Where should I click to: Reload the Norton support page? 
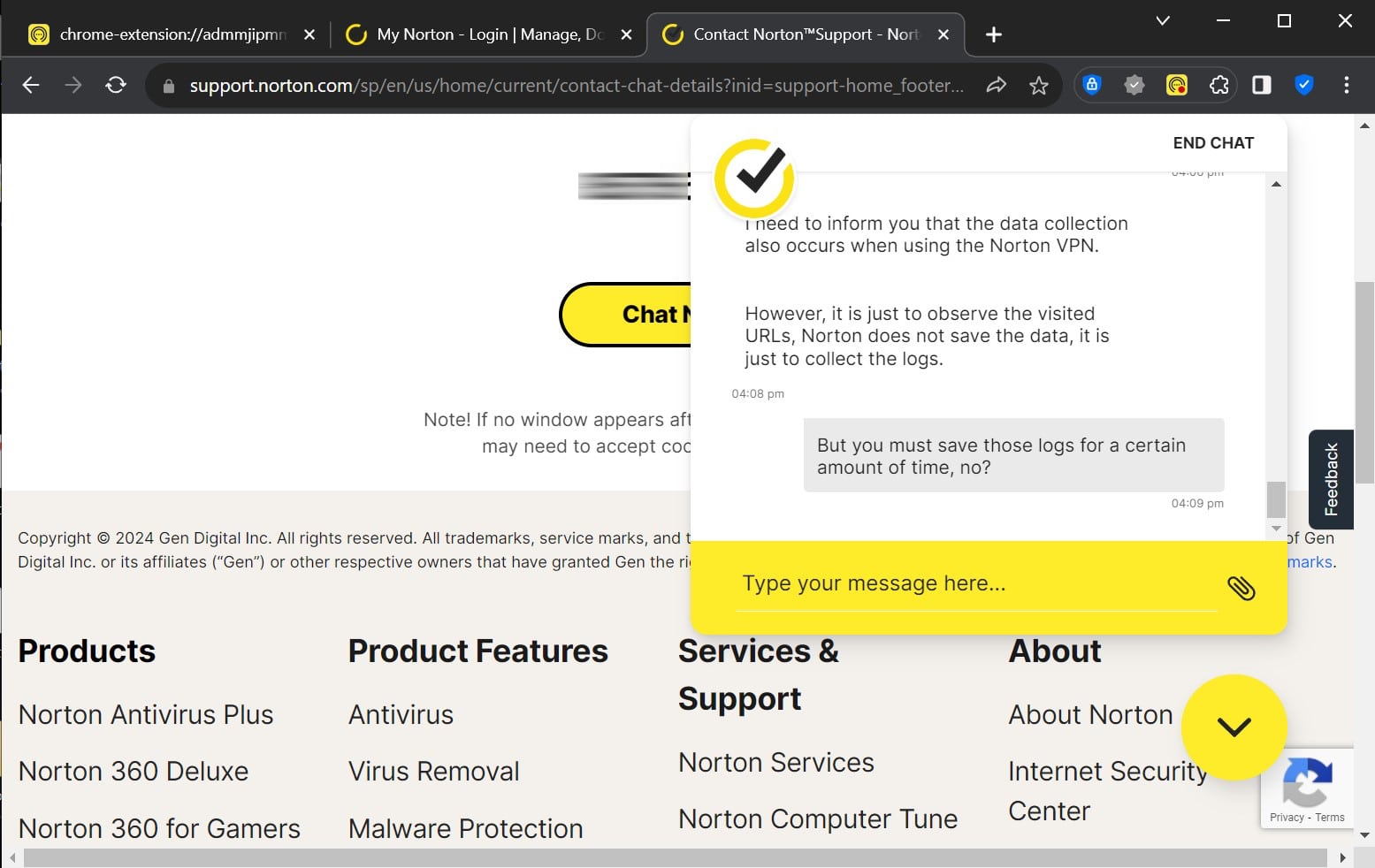click(x=116, y=85)
